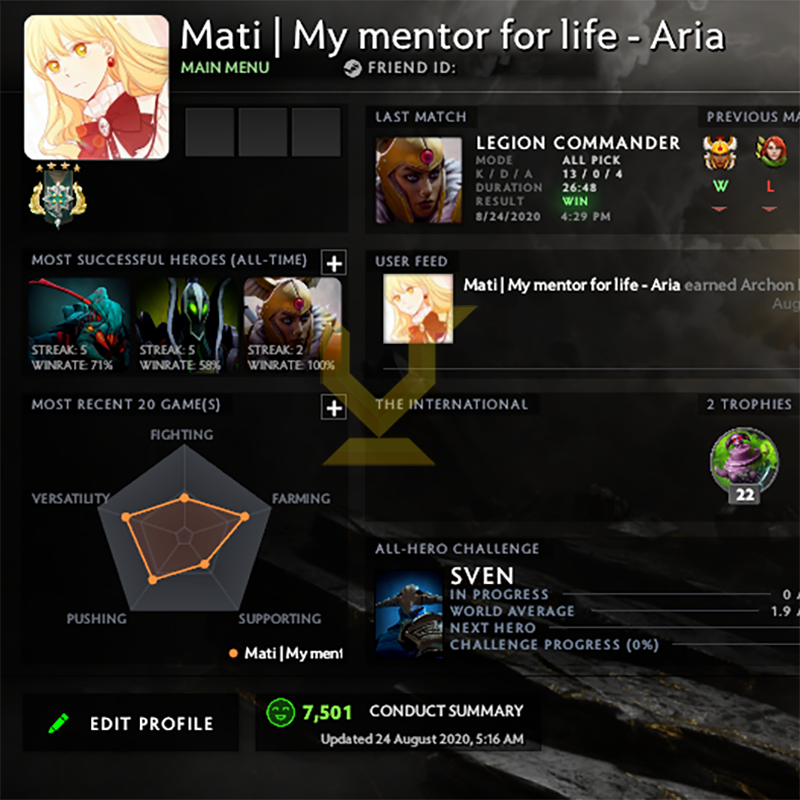Expand the Most Recent 20 Games plus button

tap(334, 408)
